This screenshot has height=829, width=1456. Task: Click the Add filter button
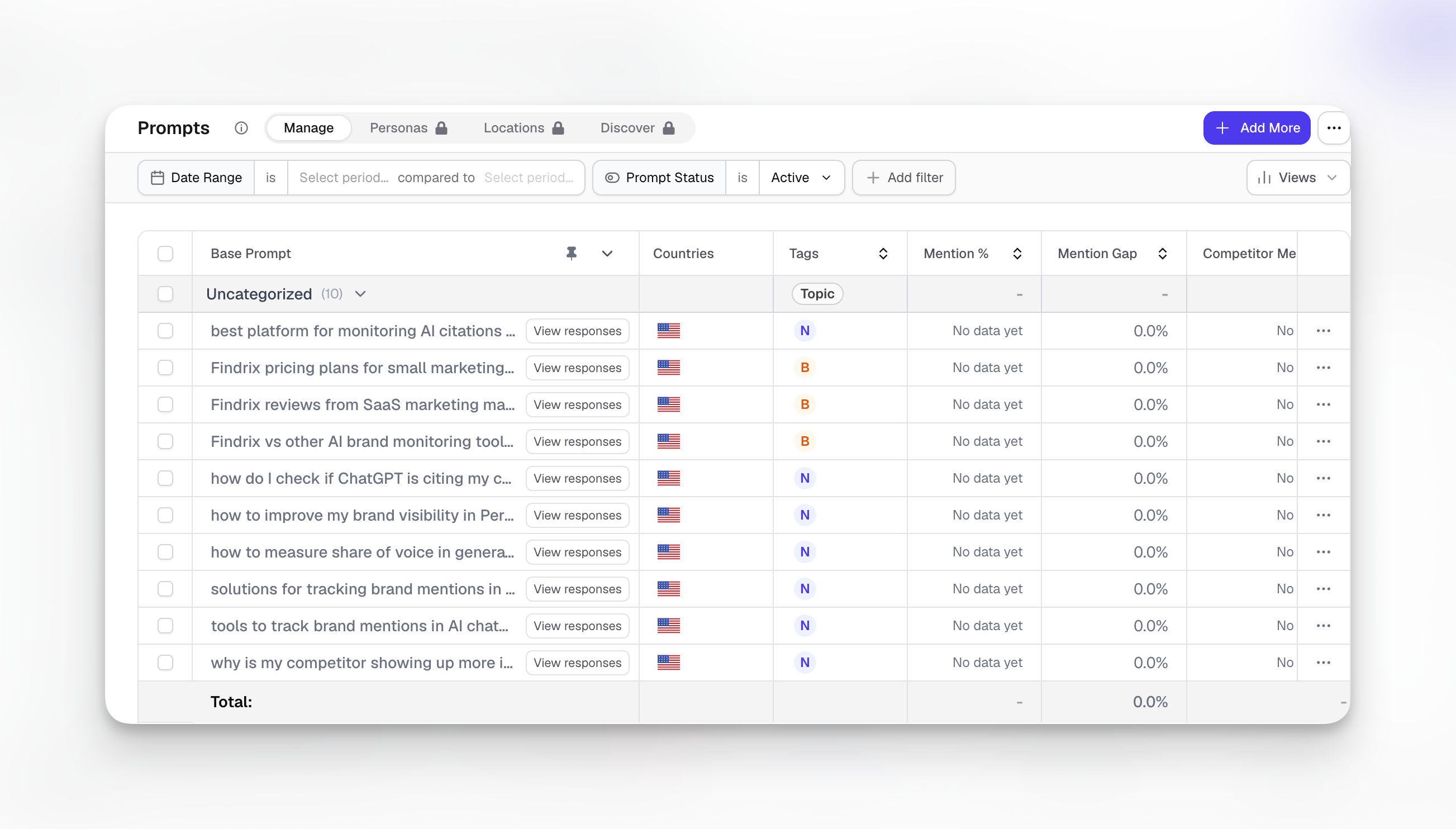[x=903, y=178]
